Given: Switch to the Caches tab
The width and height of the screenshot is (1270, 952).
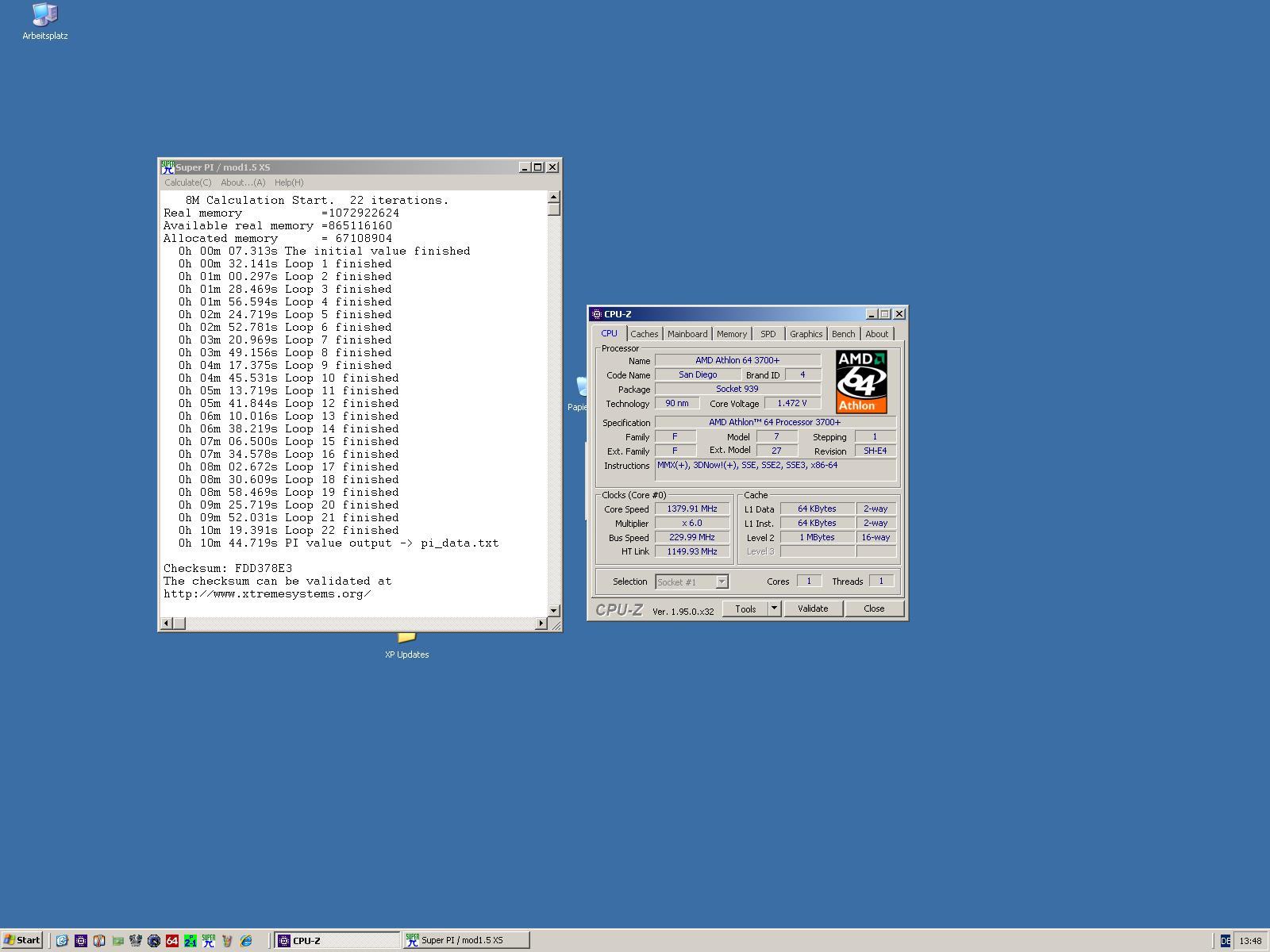Looking at the screenshot, I should tap(645, 334).
